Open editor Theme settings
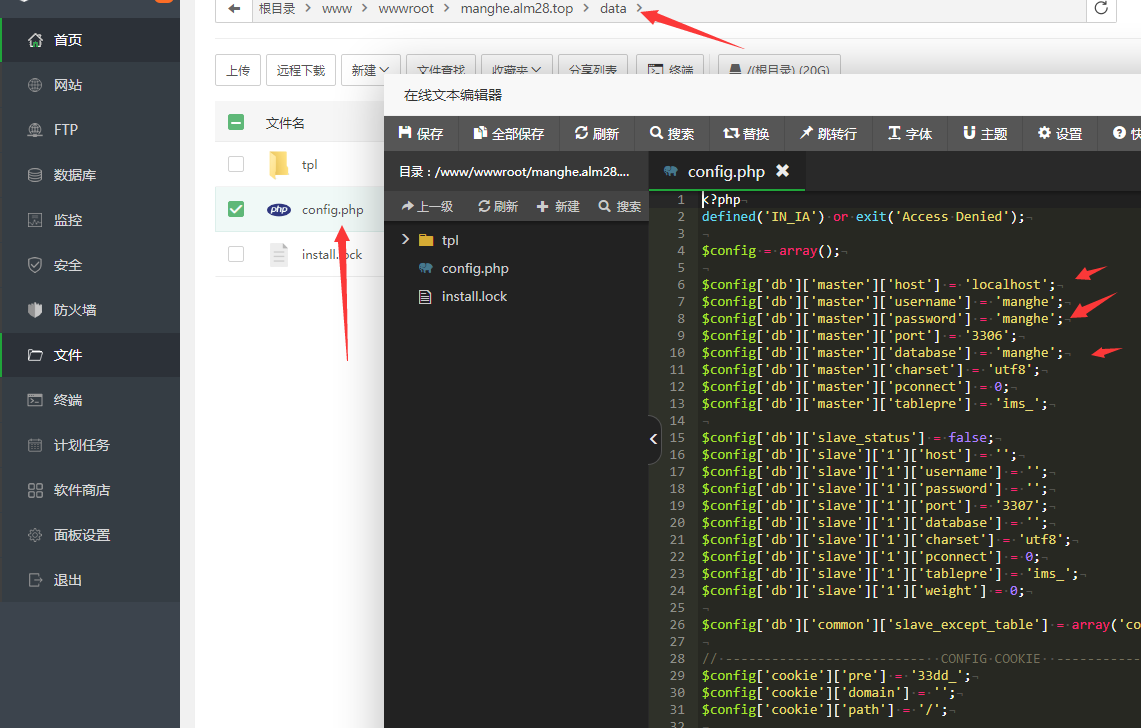Image resolution: width=1141 pixels, height=728 pixels. (984, 133)
